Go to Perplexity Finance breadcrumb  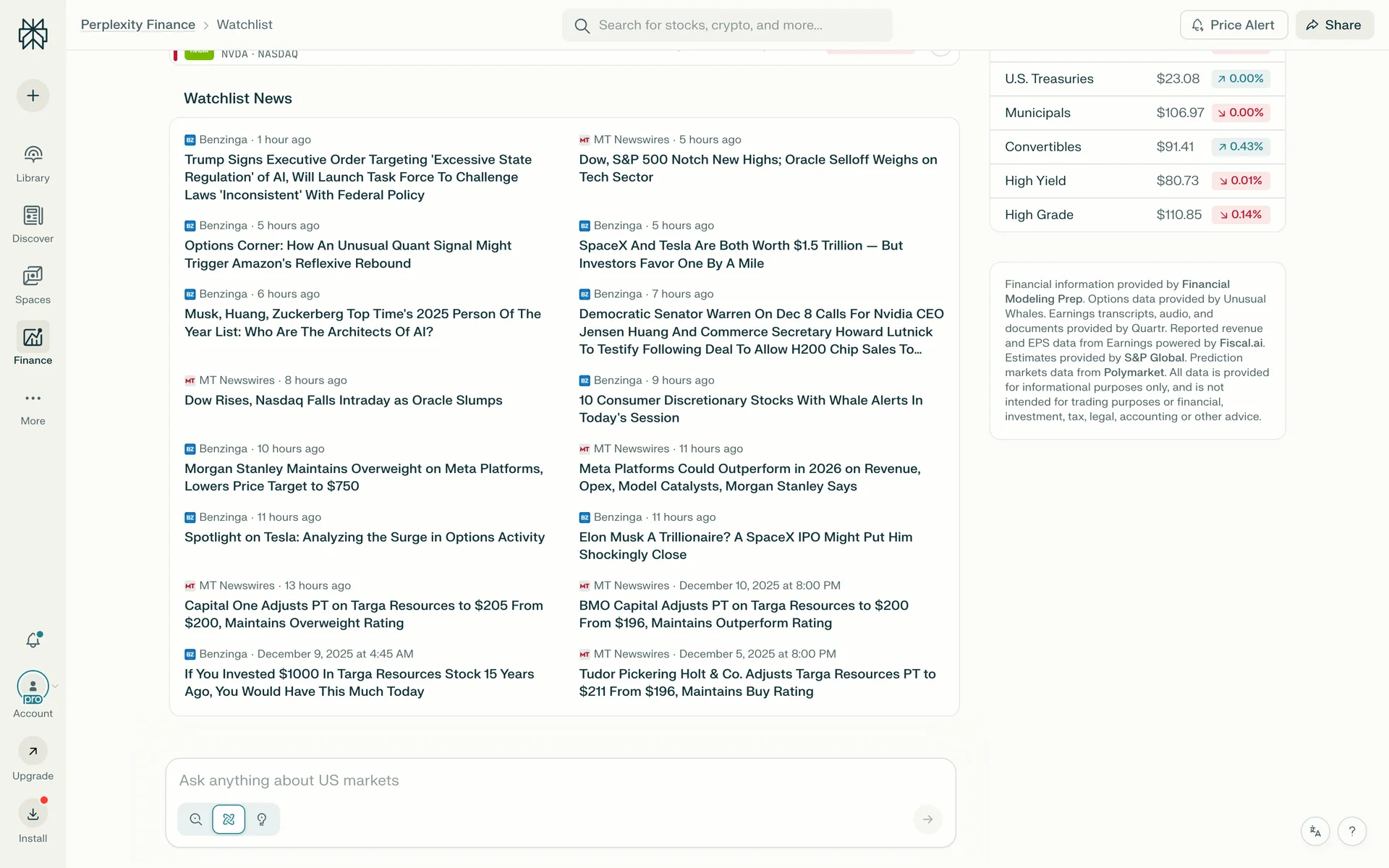coord(137,25)
